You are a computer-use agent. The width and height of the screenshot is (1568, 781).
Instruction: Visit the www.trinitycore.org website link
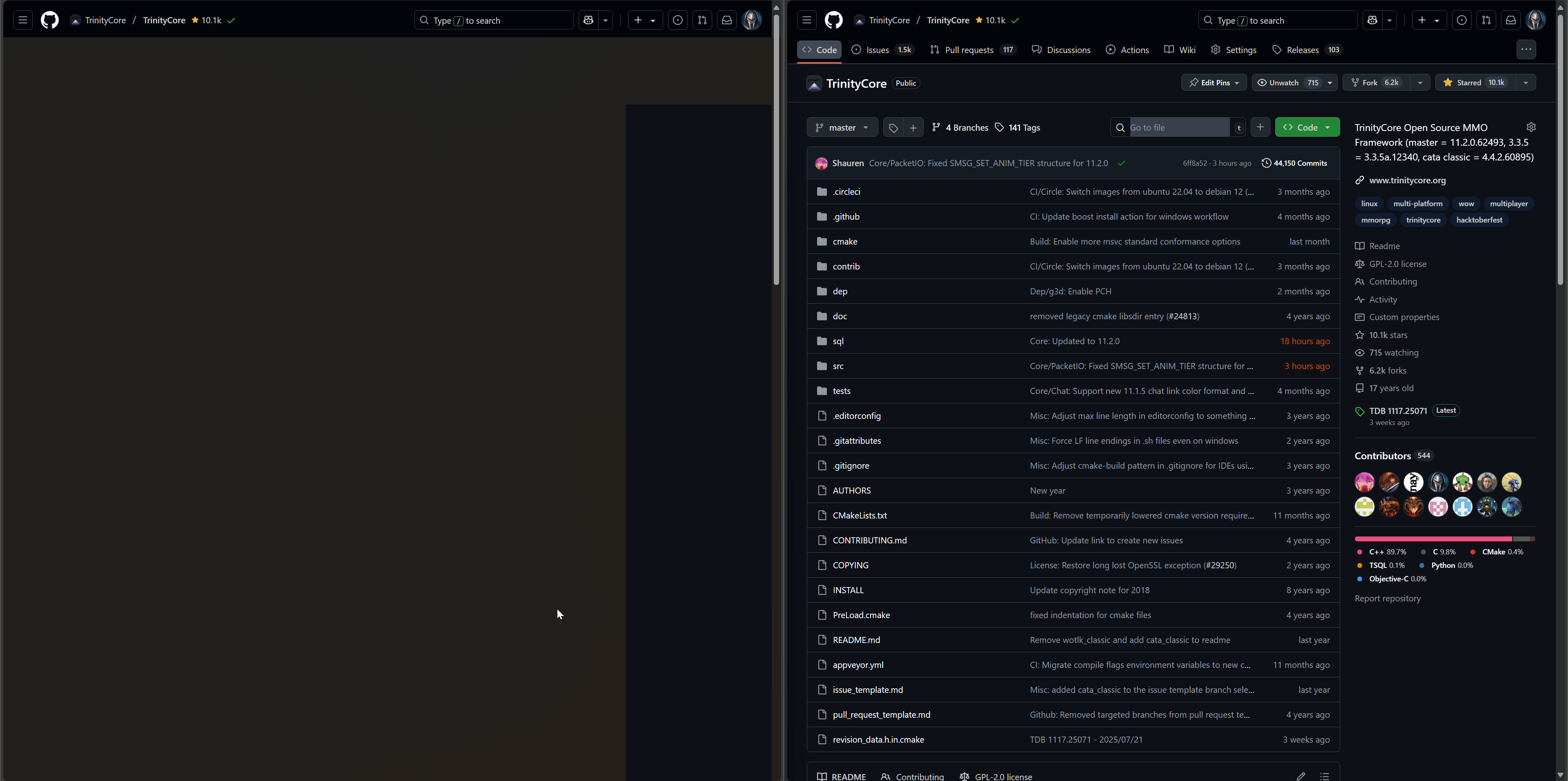(1408, 180)
